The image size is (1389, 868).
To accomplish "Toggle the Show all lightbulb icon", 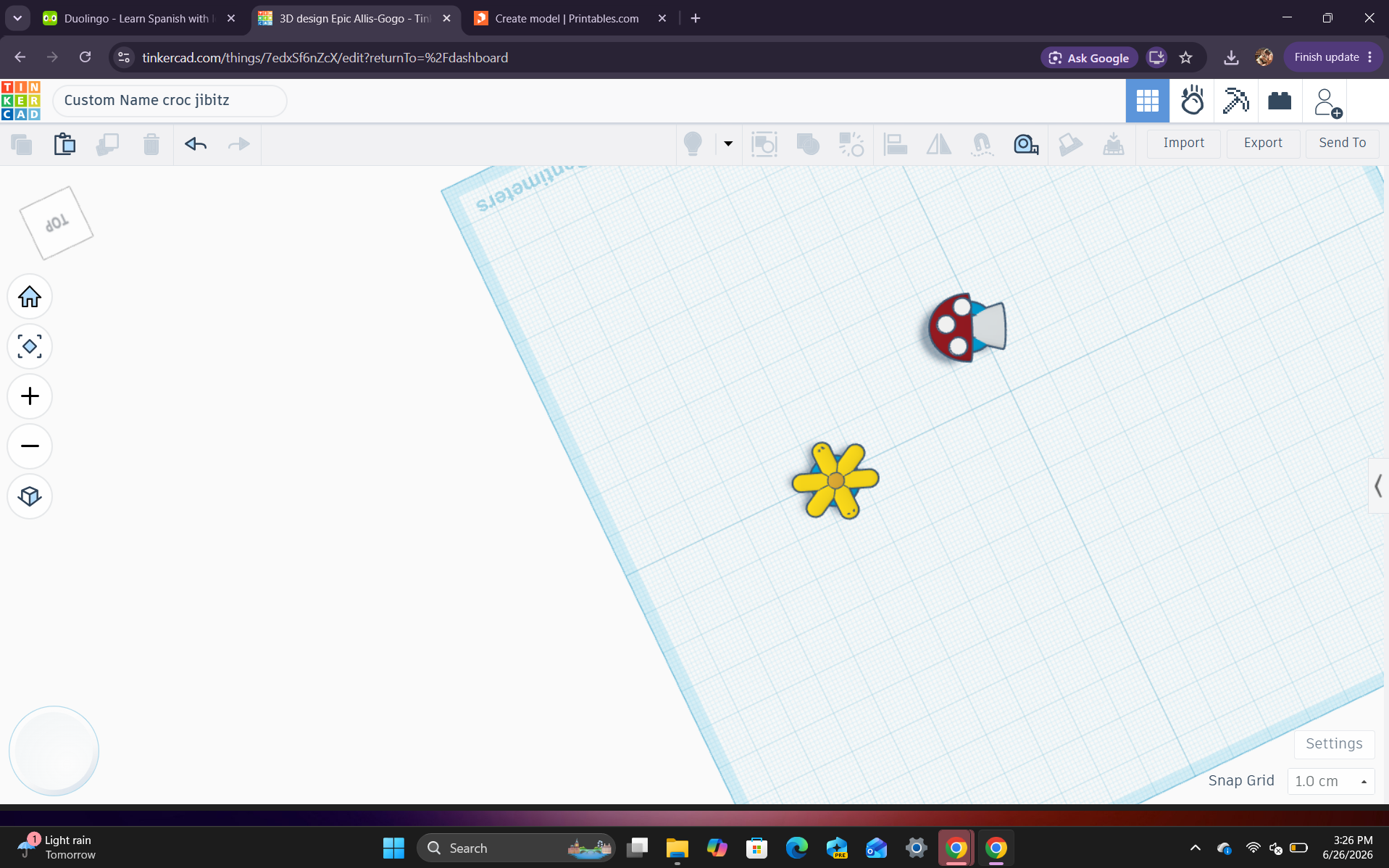I will coord(693,143).
